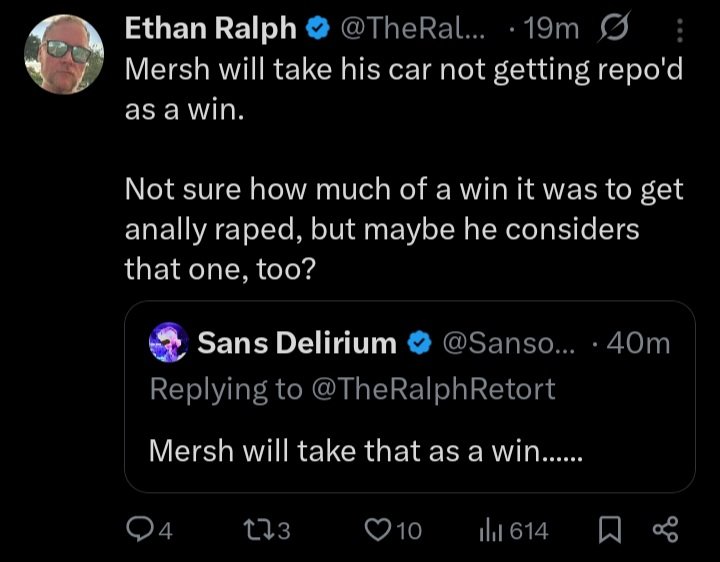
Task: View analytics showing 614 views
Action: (513, 530)
